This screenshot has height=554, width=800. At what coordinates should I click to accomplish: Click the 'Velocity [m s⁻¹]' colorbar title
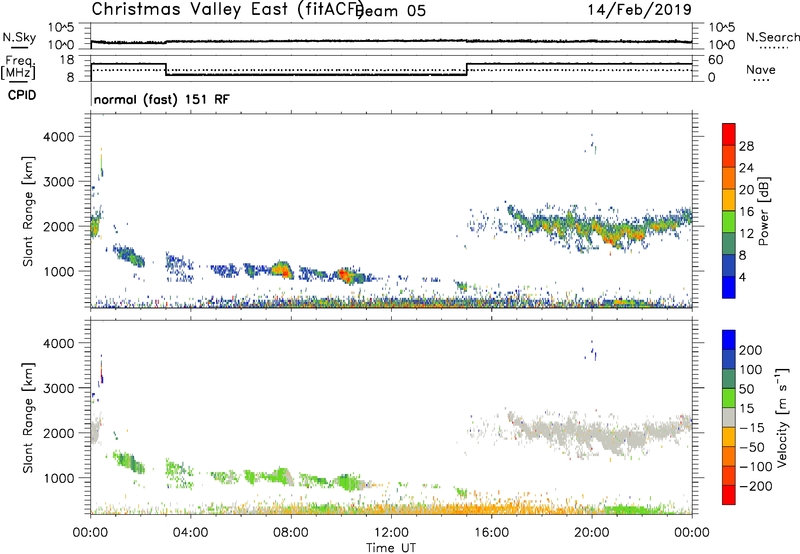(x=782, y=417)
